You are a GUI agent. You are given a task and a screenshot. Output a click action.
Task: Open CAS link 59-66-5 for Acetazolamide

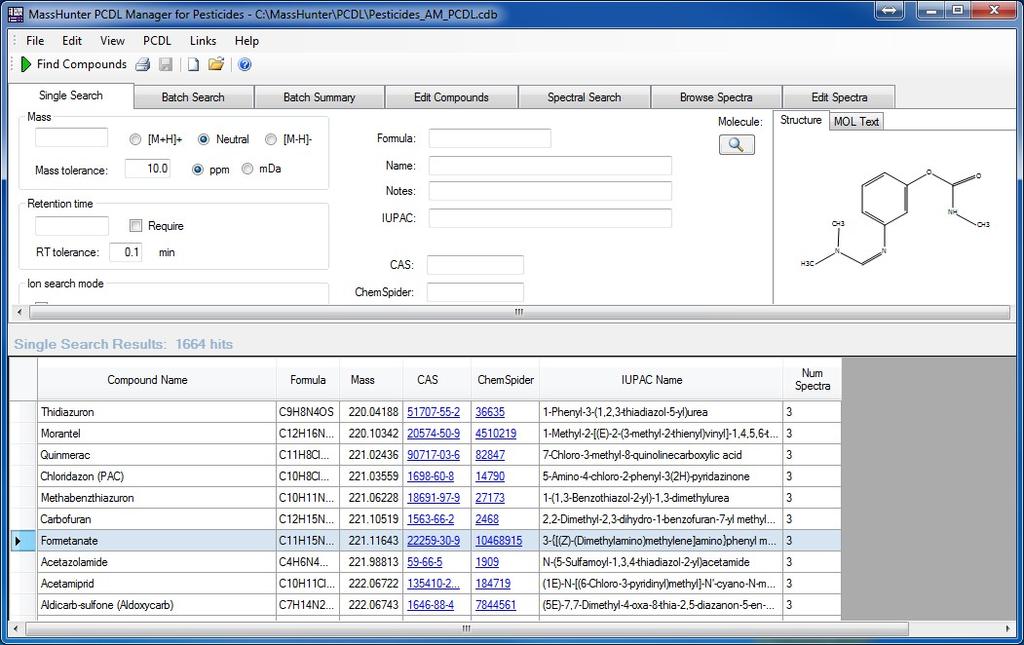(424, 562)
